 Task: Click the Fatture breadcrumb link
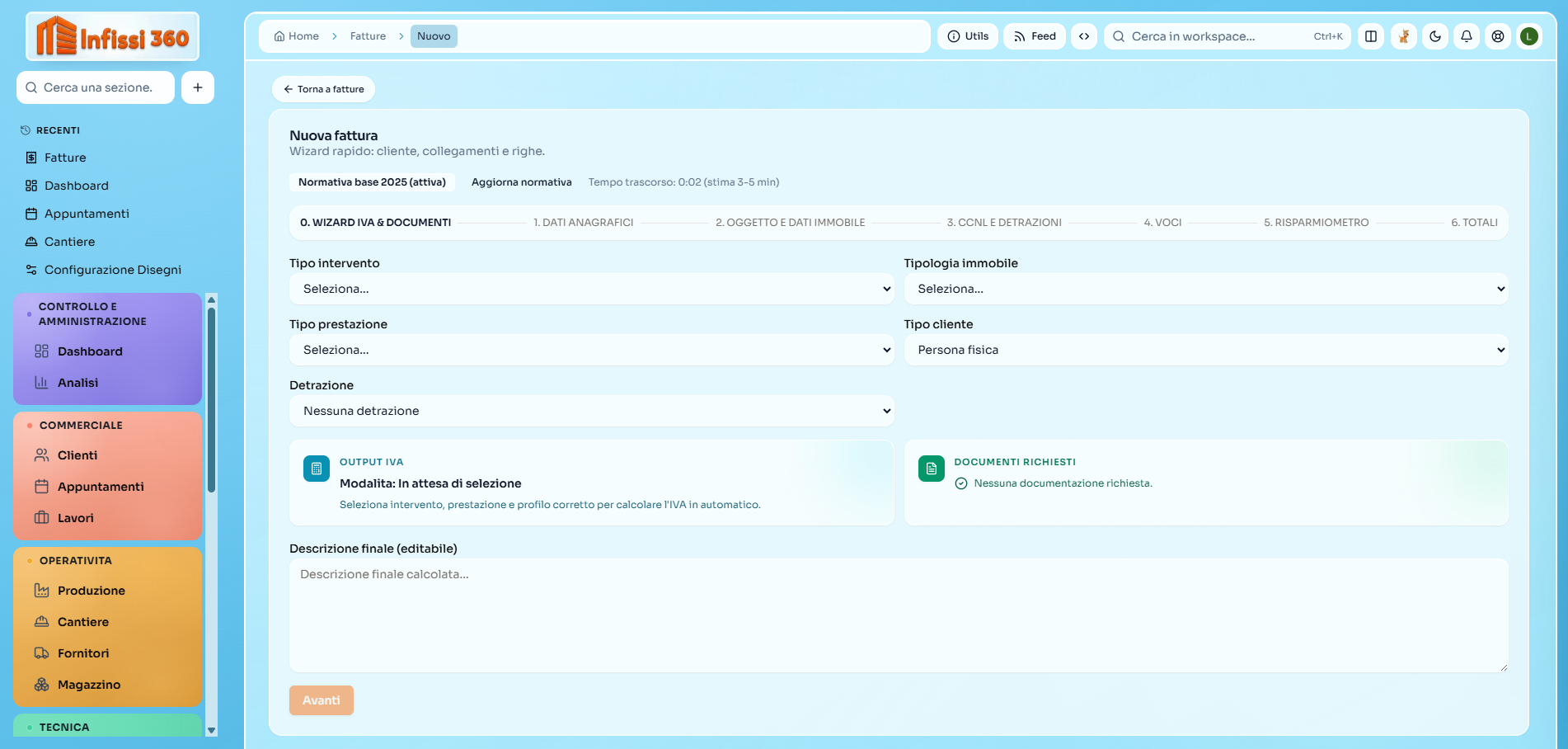point(368,36)
